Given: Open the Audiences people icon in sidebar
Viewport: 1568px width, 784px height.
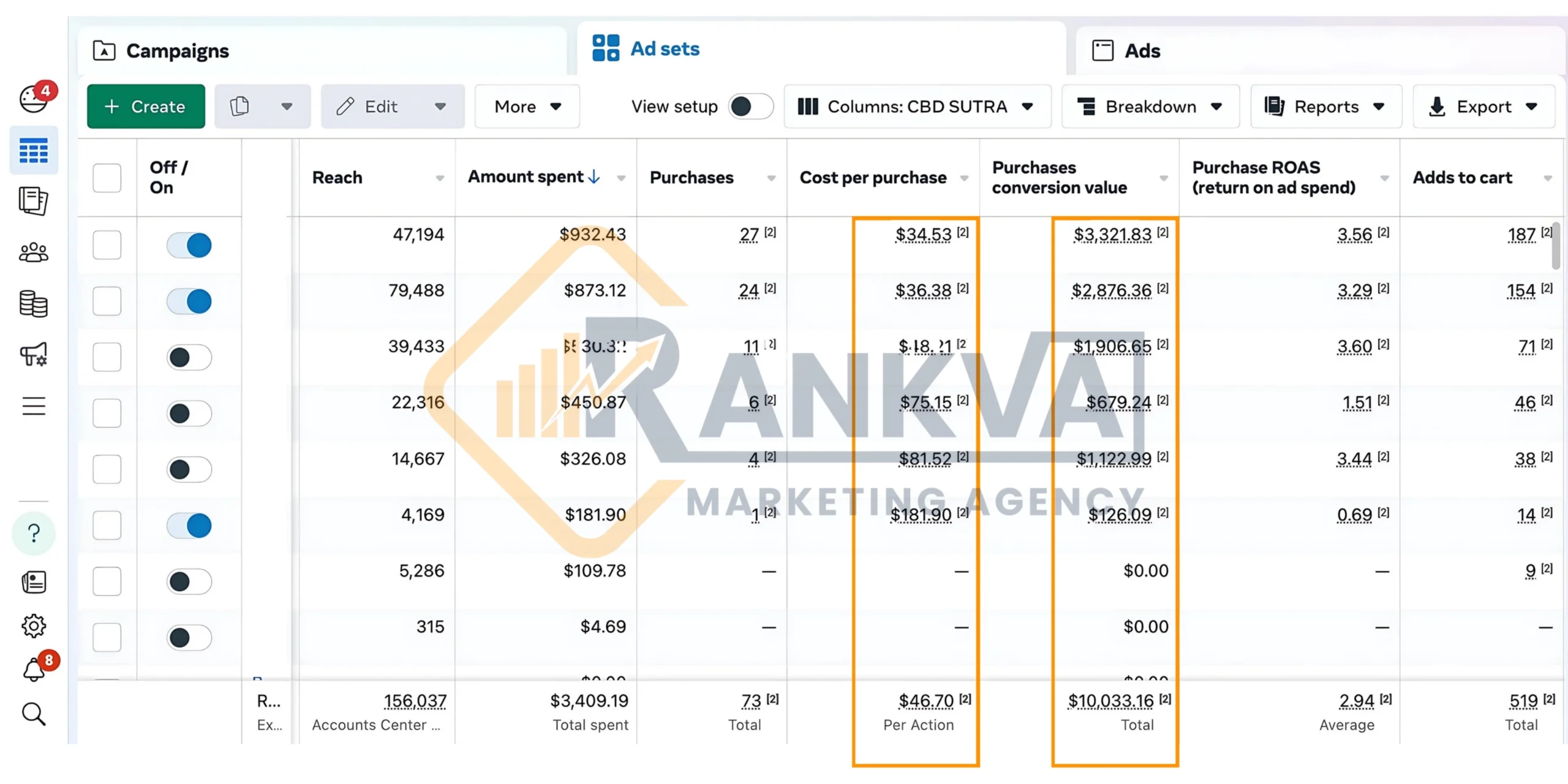Looking at the screenshot, I should pos(34,252).
